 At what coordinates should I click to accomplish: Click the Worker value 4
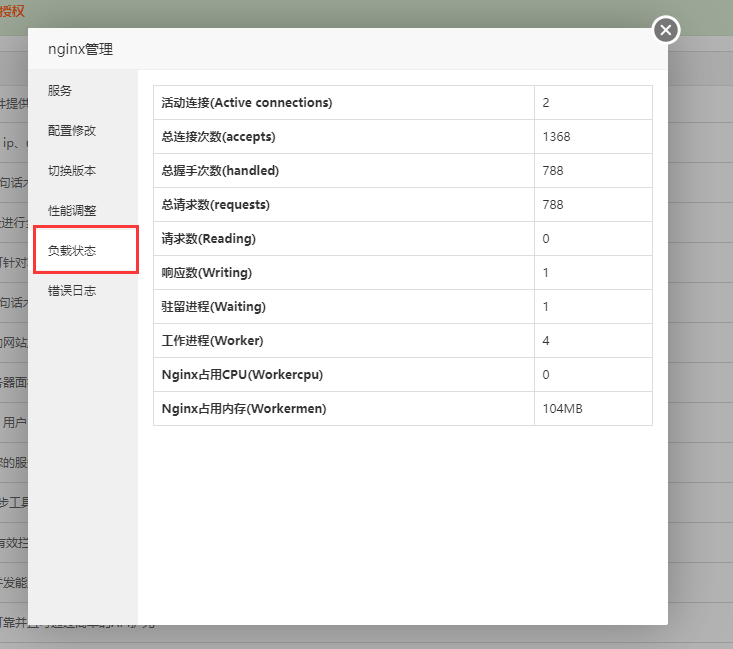(x=546, y=341)
